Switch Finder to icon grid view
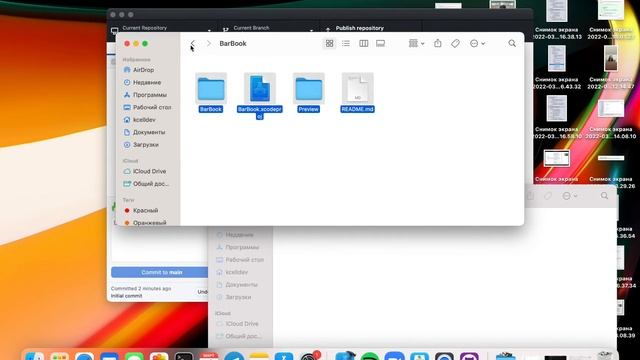This screenshot has width=640, height=360. pos(329,43)
